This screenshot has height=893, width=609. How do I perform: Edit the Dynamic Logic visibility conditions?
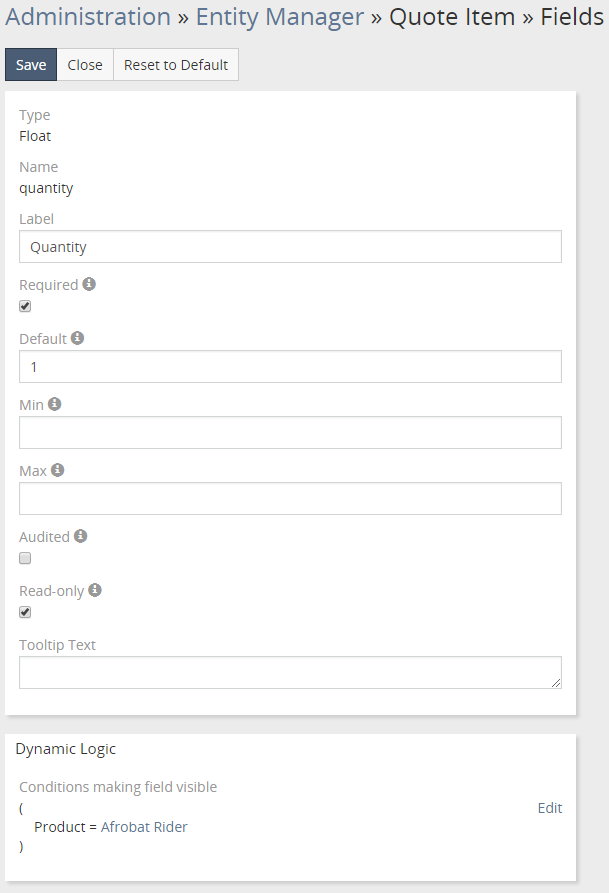(x=550, y=808)
